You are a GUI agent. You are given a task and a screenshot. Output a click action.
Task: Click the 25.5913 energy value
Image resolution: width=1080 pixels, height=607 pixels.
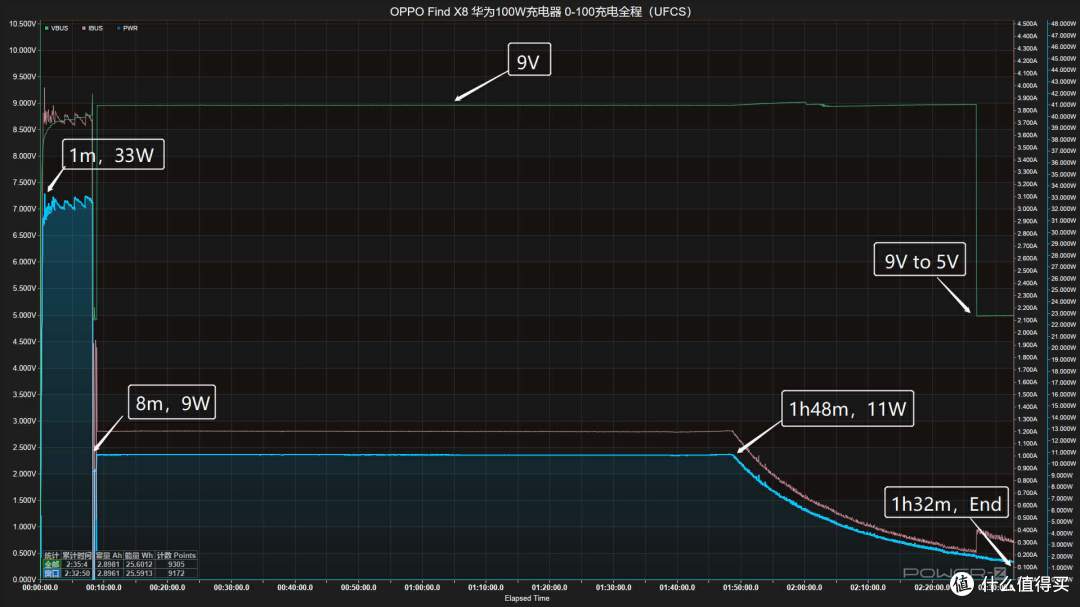click(139, 573)
